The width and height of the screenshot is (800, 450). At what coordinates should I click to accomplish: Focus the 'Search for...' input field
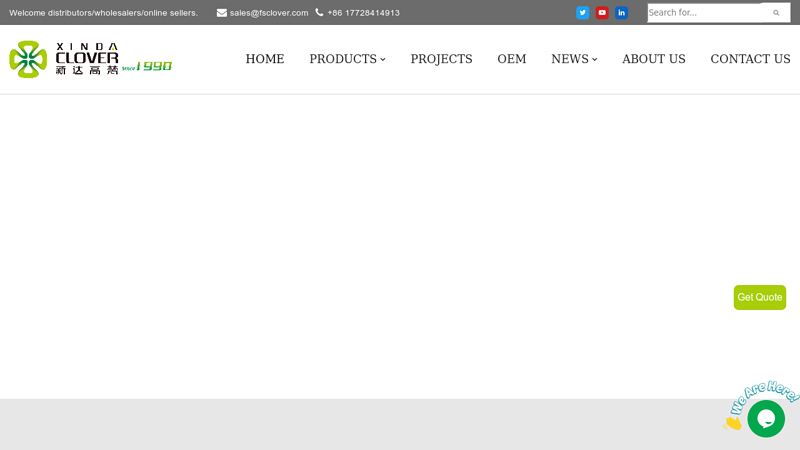[x=705, y=13]
